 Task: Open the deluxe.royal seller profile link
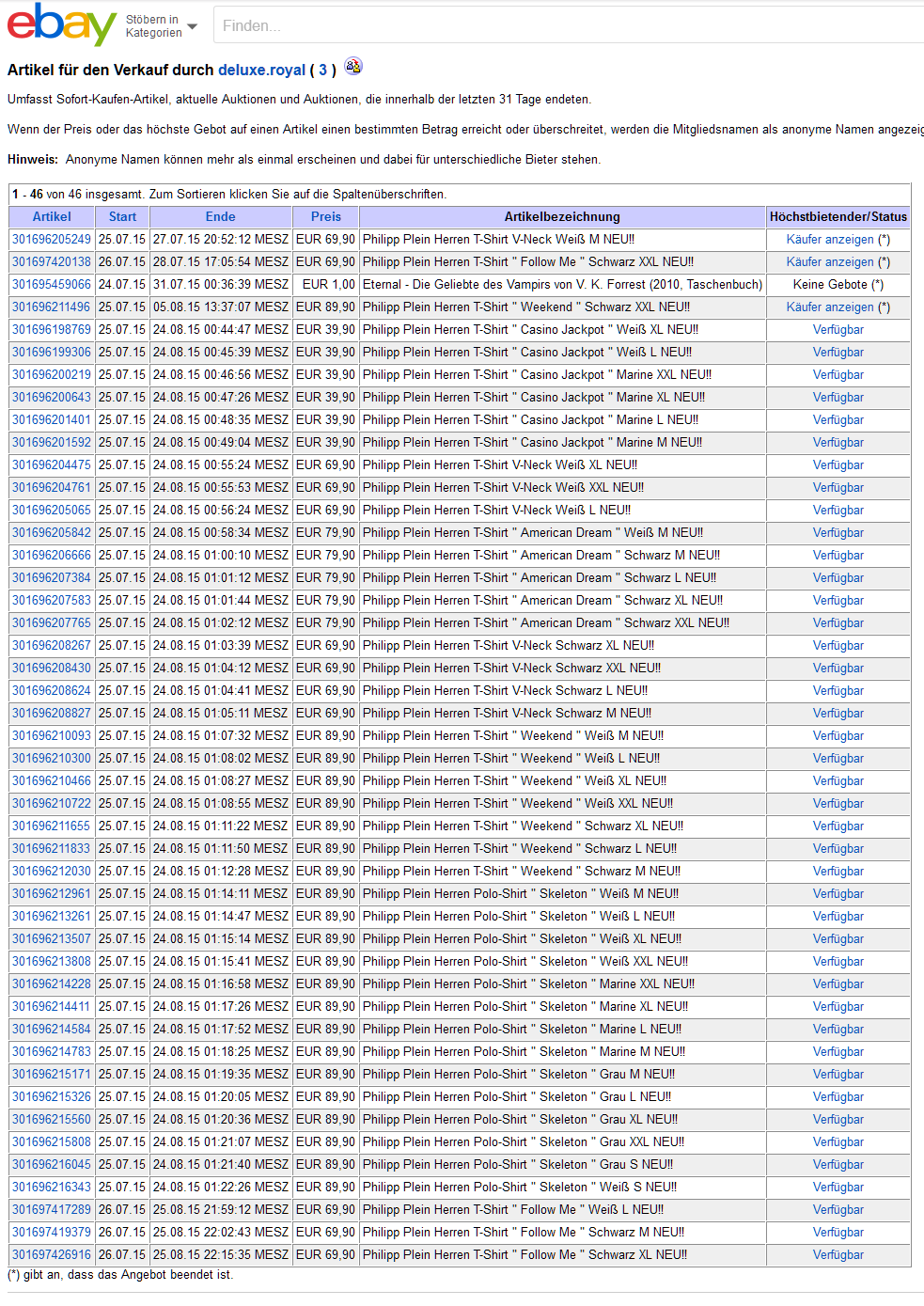click(261, 71)
